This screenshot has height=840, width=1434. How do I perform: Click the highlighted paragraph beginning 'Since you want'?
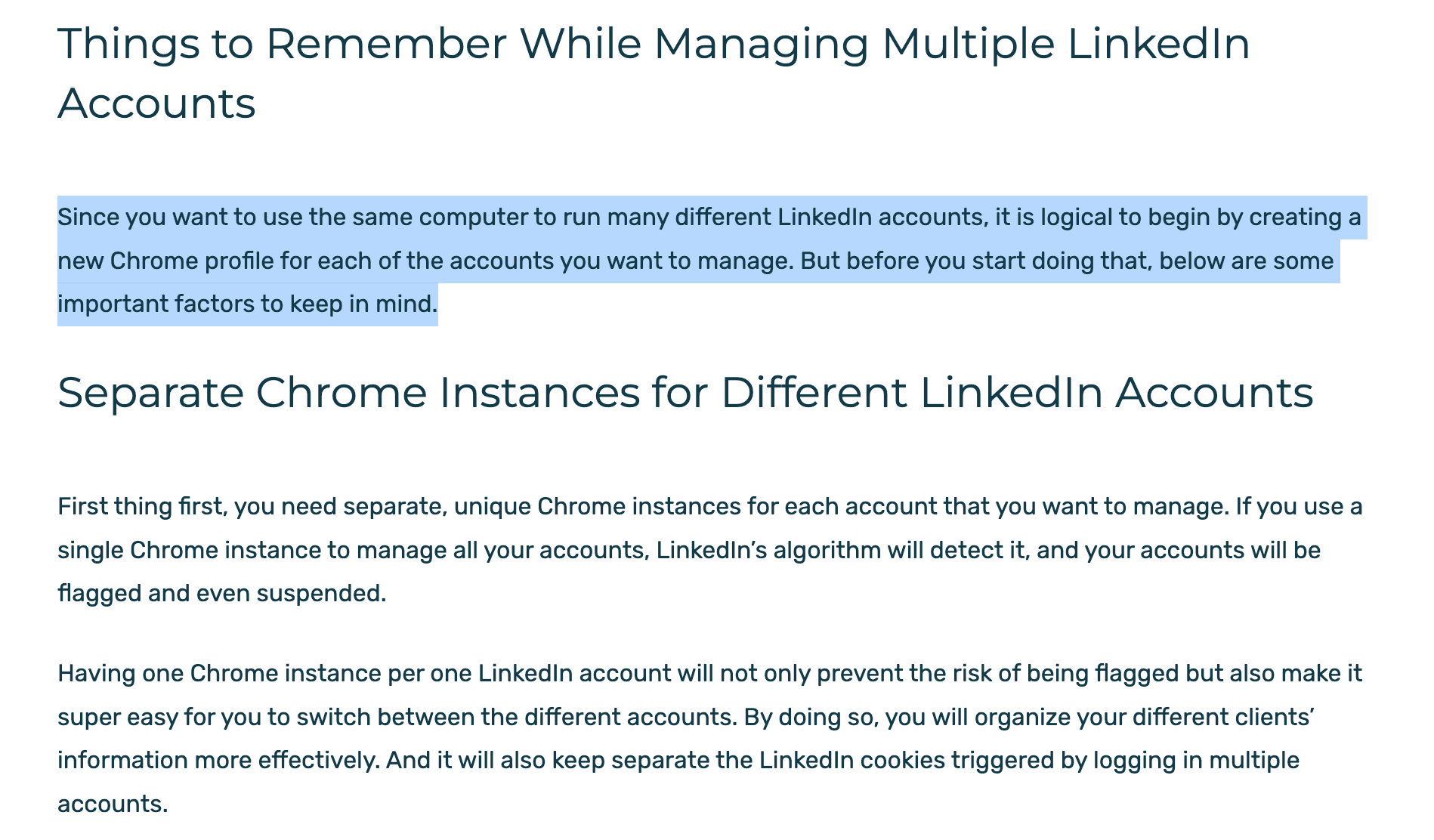(x=712, y=261)
